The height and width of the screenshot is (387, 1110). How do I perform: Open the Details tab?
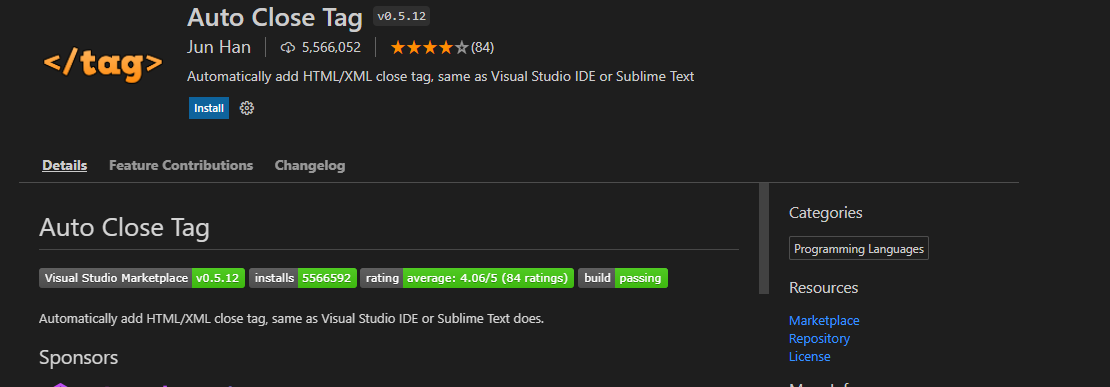tap(64, 165)
